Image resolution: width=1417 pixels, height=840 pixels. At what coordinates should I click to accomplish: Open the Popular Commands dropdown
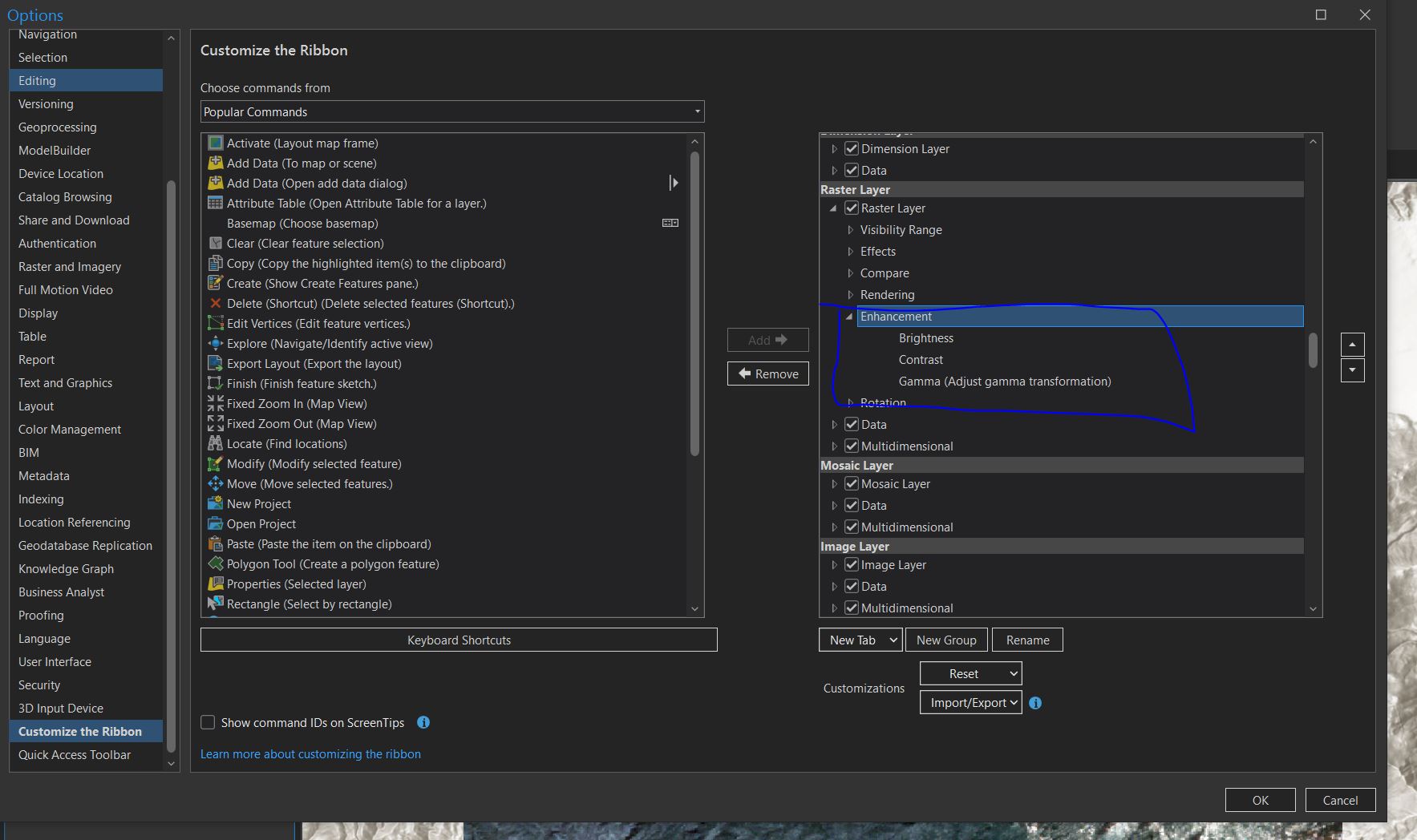[x=696, y=111]
